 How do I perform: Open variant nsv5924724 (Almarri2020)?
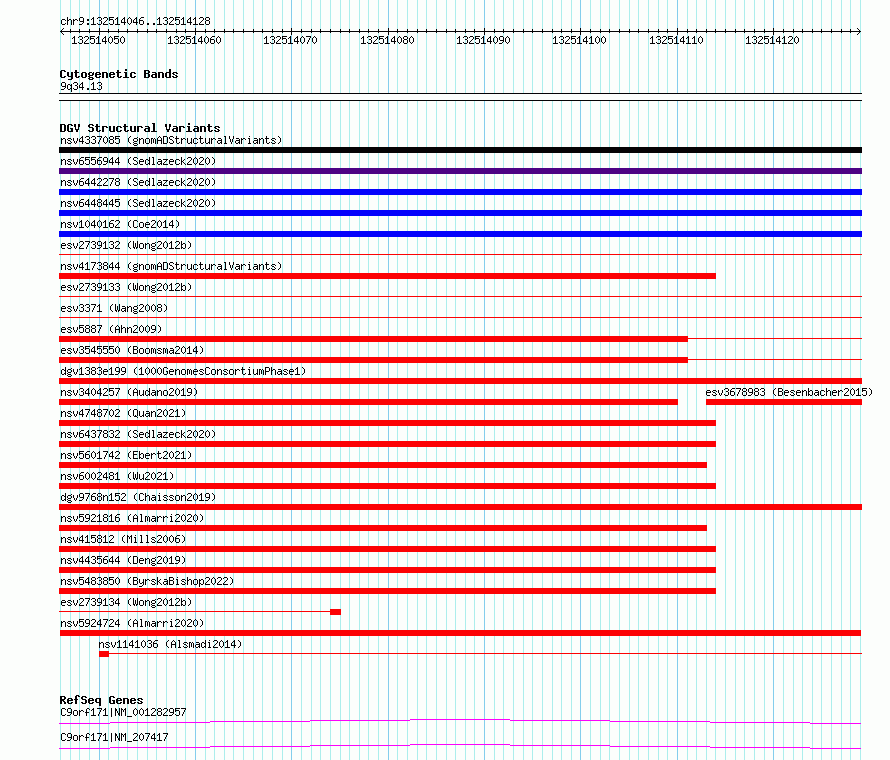click(x=132, y=623)
